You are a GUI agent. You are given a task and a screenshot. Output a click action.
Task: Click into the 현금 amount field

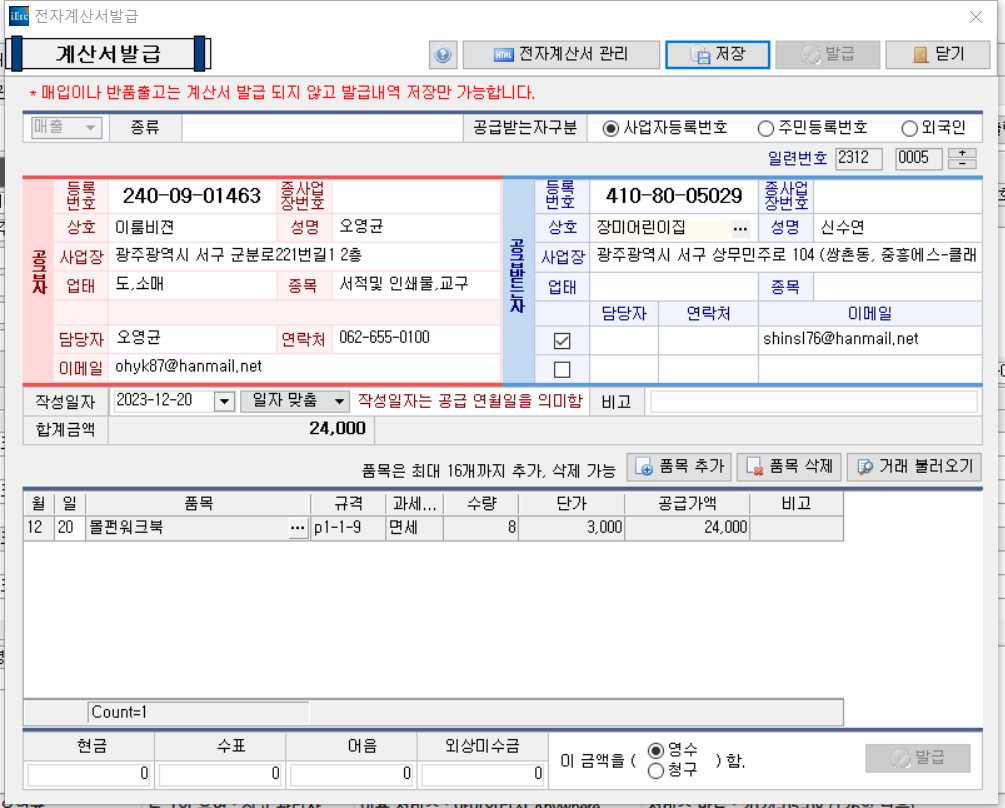tap(90, 773)
